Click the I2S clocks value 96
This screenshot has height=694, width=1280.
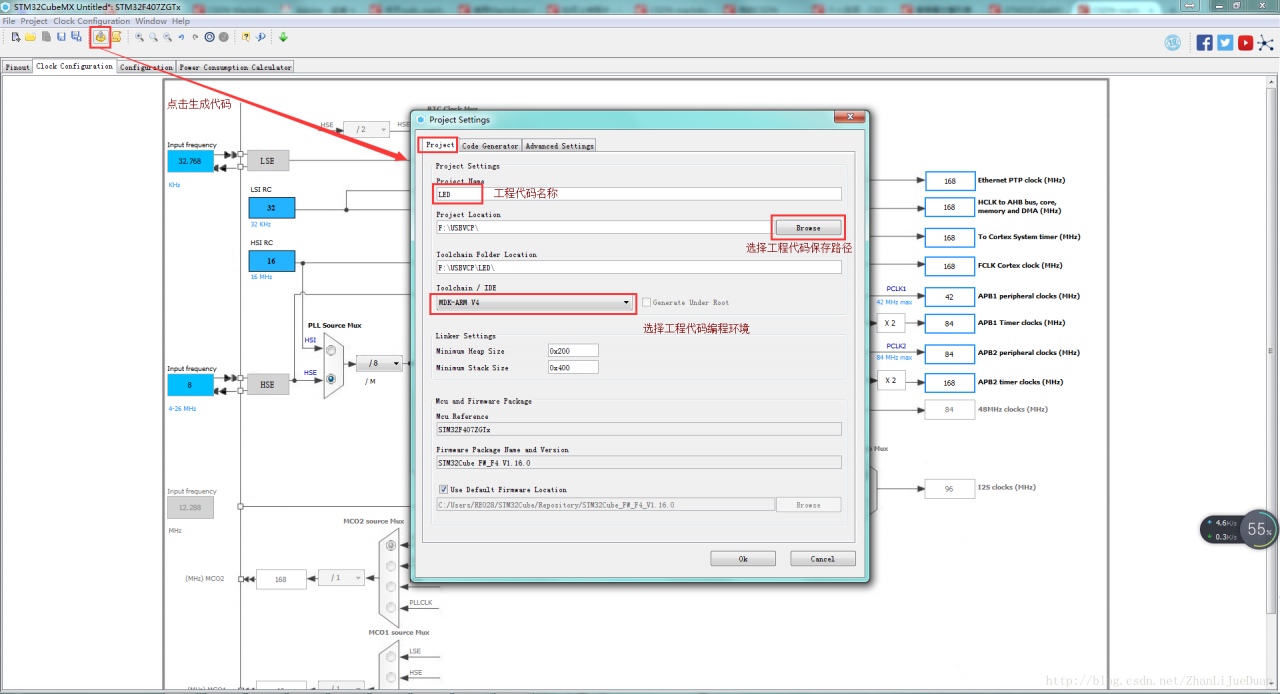click(950, 488)
